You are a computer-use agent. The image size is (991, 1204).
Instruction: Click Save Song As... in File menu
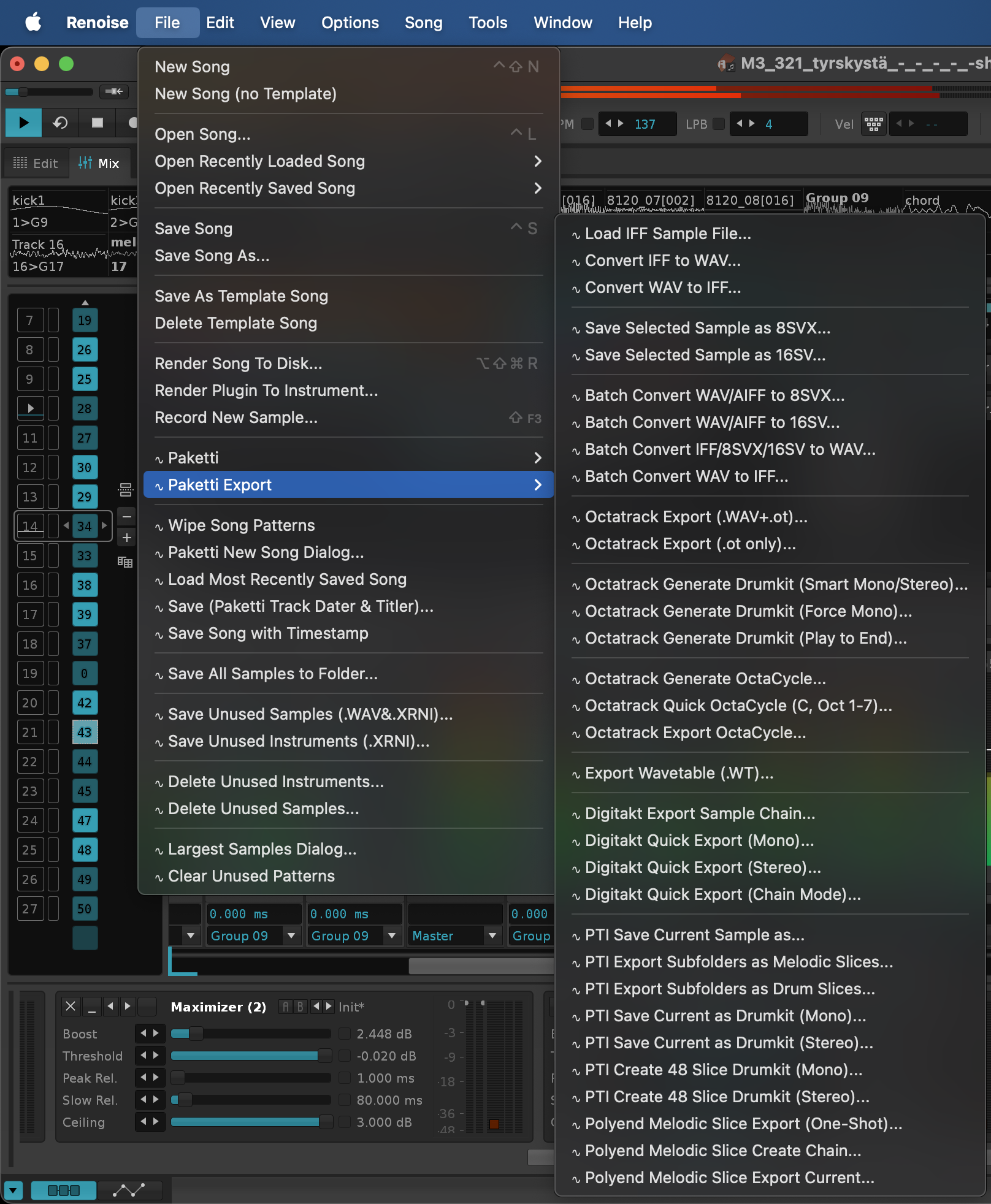(212, 256)
